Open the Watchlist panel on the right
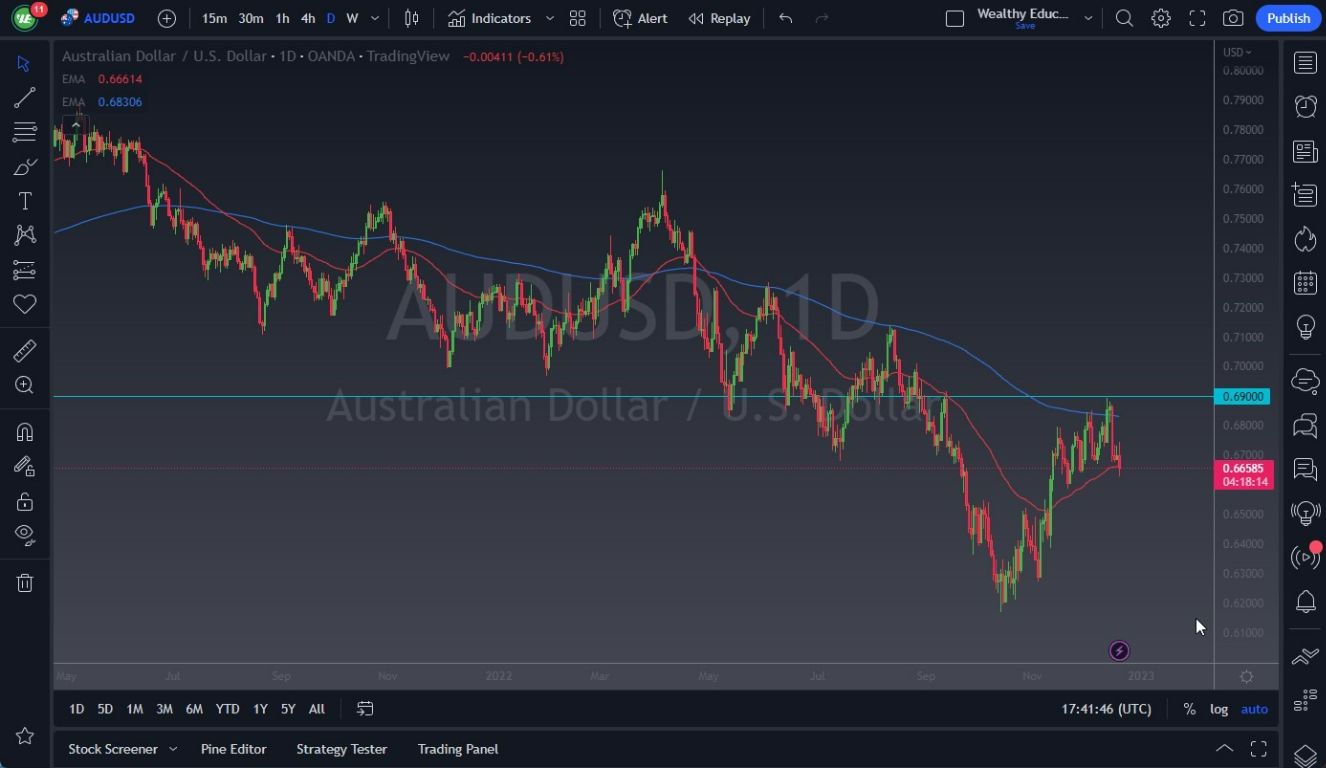 [1305, 62]
